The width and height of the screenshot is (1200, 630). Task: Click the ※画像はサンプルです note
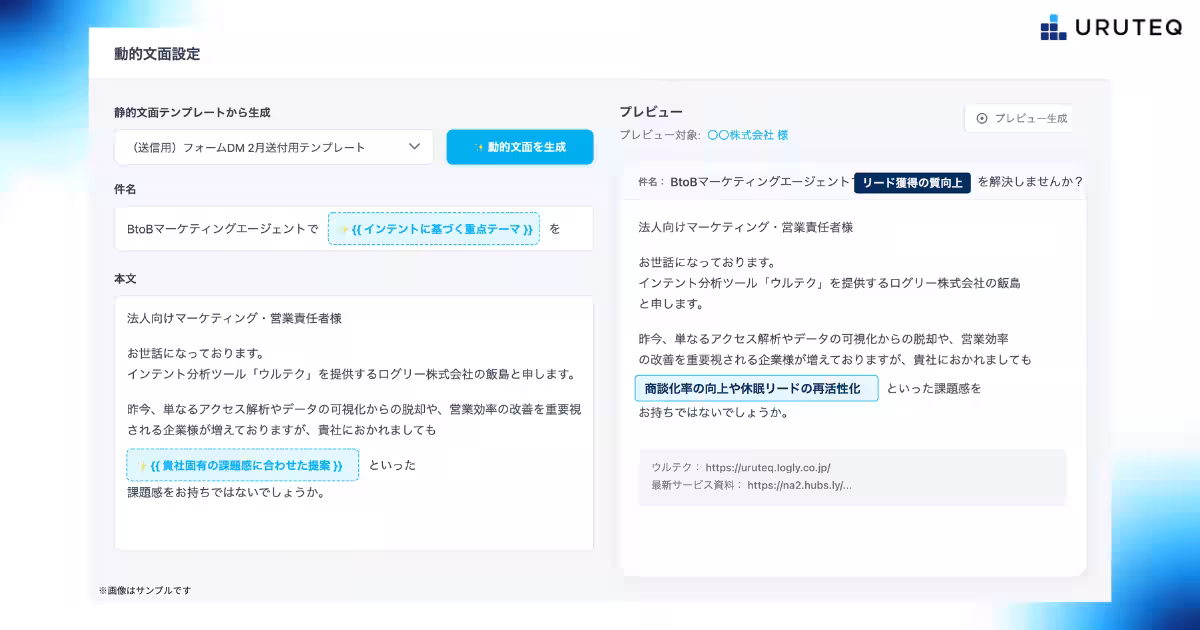point(144,591)
